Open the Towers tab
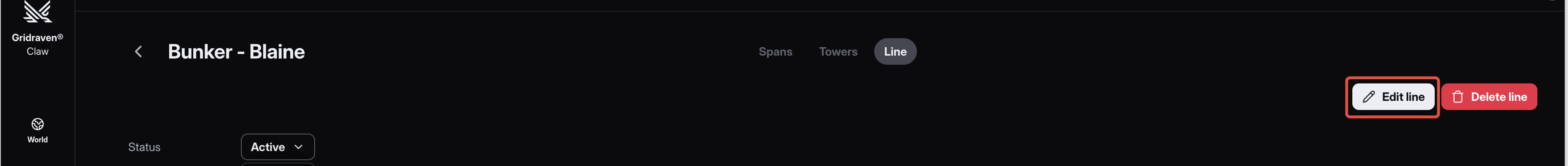 click(837, 52)
